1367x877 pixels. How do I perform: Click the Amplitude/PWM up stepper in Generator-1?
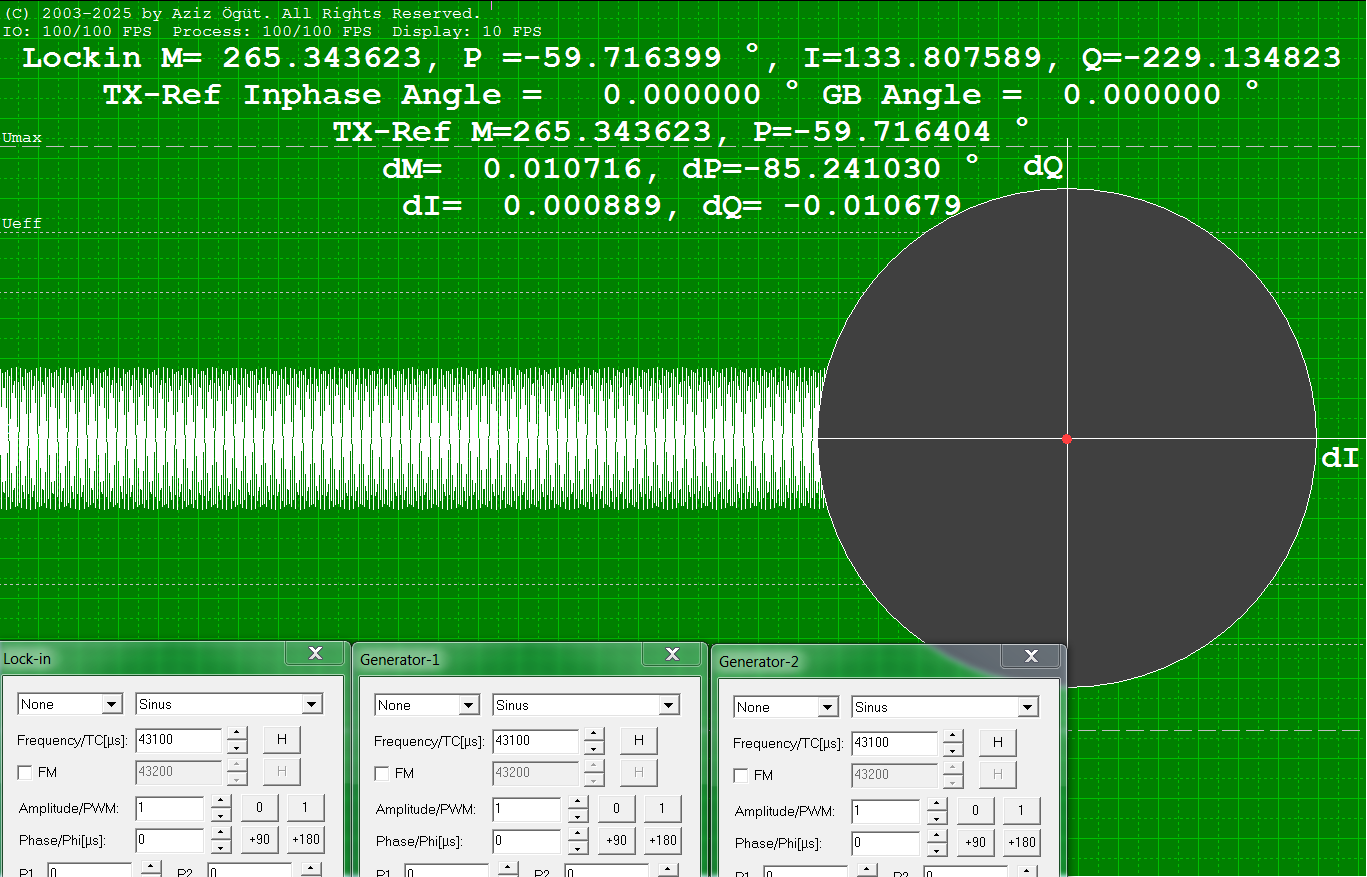click(x=577, y=803)
